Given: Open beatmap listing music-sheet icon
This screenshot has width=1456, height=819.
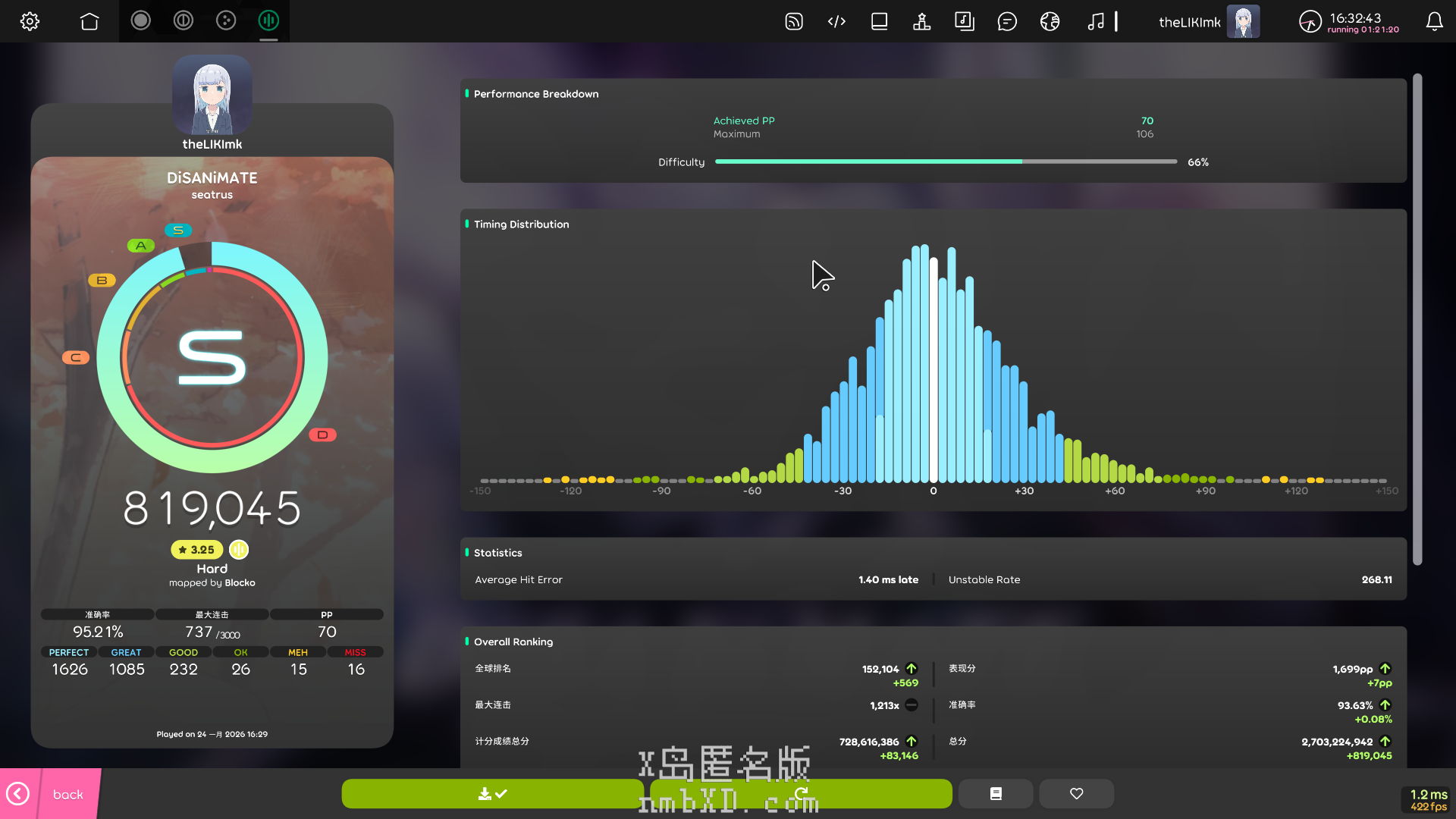Looking at the screenshot, I should [x=964, y=21].
